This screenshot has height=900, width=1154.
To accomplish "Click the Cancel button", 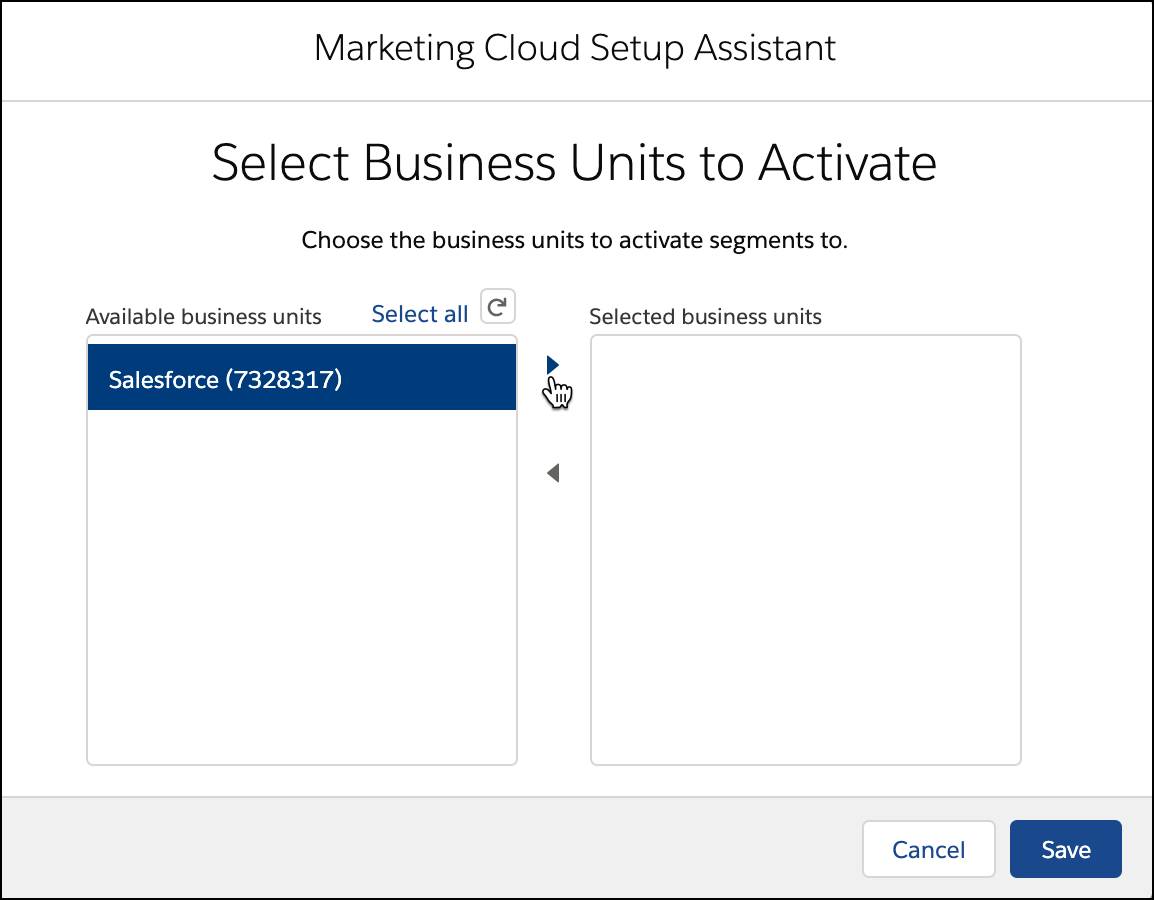I will click(x=928, y=849).
